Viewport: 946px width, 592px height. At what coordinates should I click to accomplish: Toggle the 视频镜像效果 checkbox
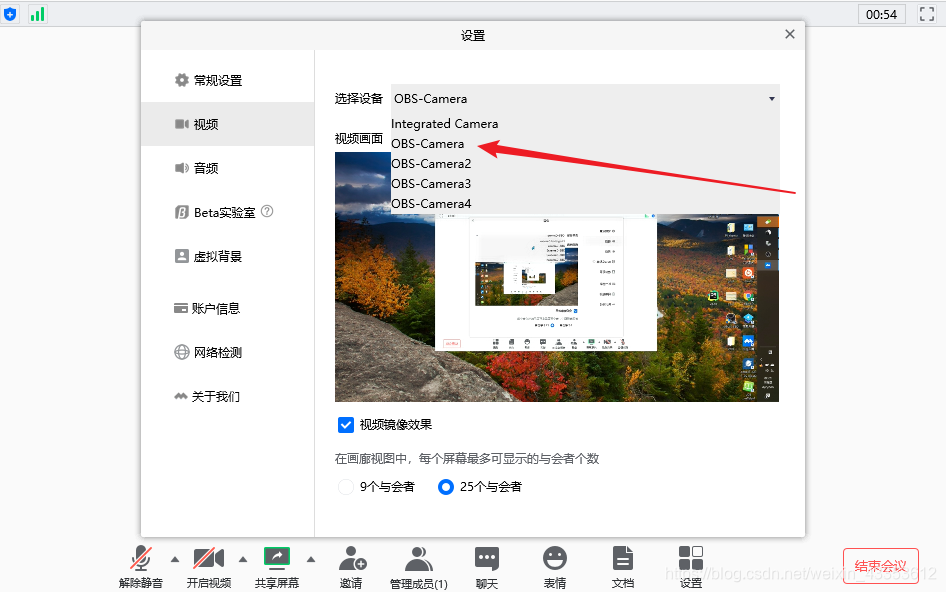(x=346, y=425)
